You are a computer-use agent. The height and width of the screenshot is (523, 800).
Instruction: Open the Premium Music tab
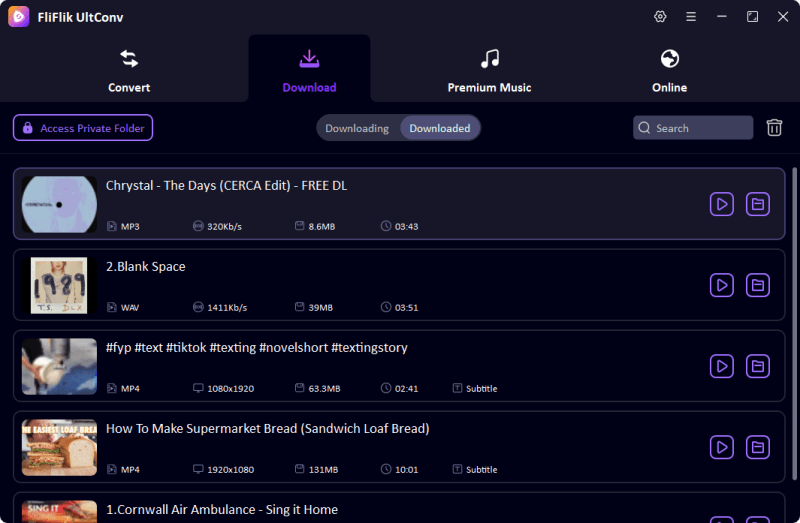[x=489, y=71]
